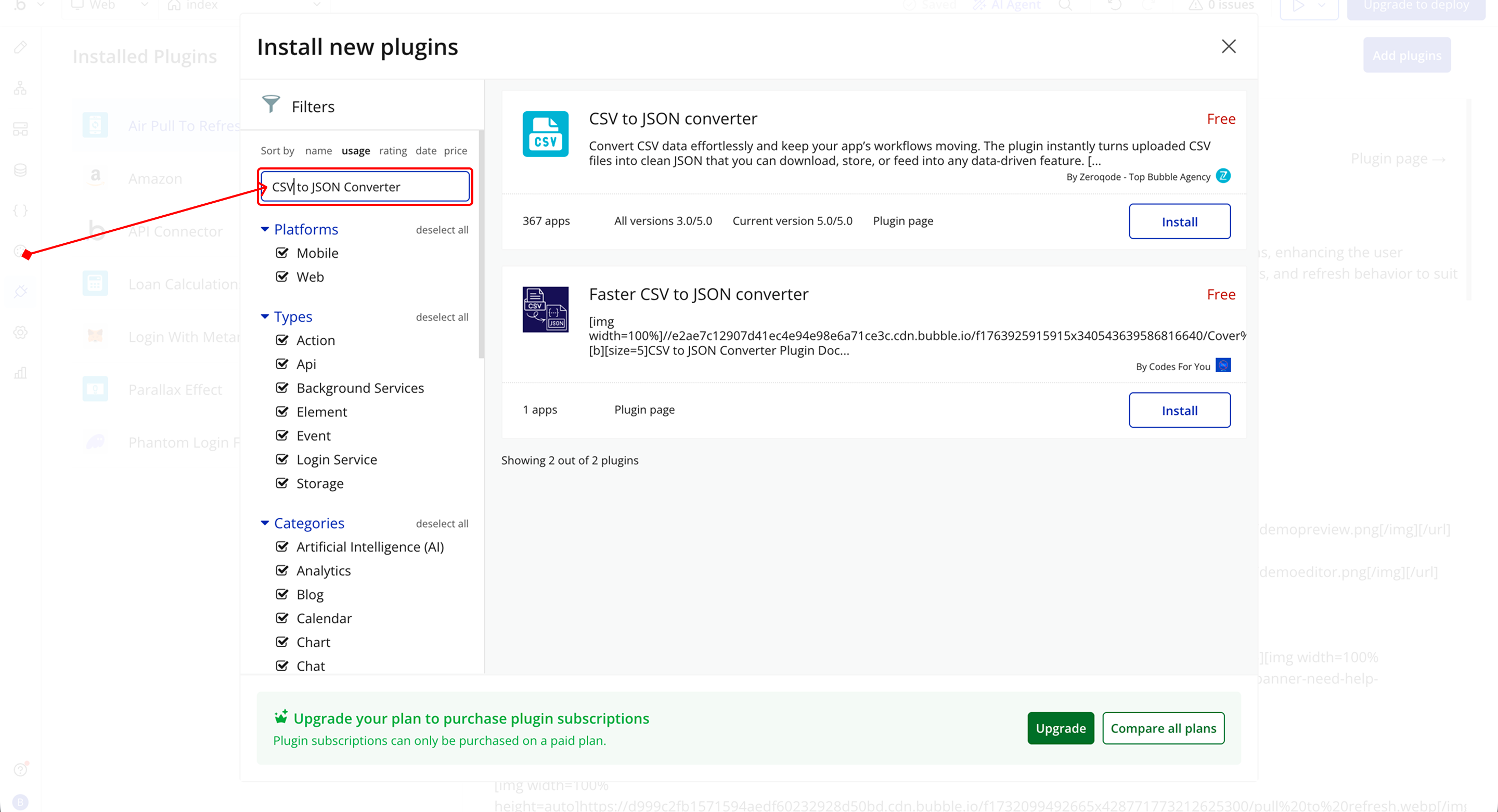
Task: Open the Data tab icon in left sidebar
Action: click(x=20, y=169)
